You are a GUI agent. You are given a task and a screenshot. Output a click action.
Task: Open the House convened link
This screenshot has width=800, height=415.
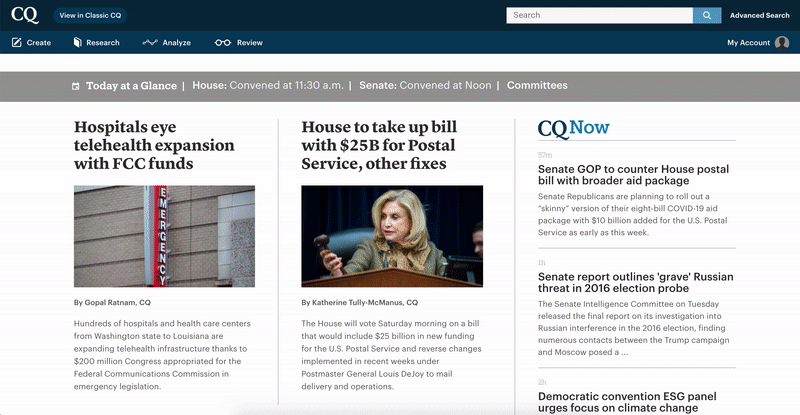pos(268,85)
